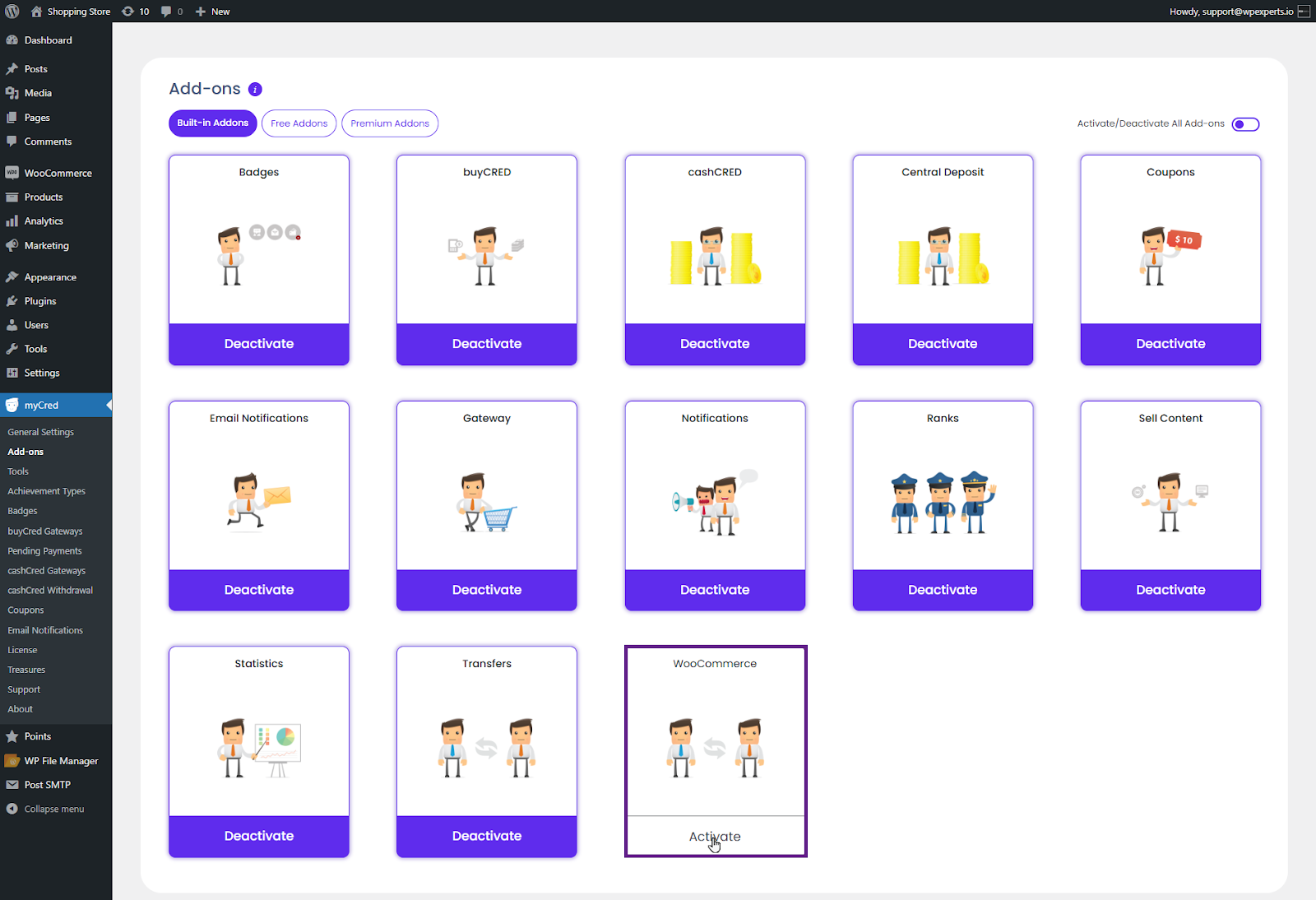Image resolution: width=1316 pixels, height=900 pixels.
Task: Click the Gateway shopping cart illustration
Action: point(487,503)
